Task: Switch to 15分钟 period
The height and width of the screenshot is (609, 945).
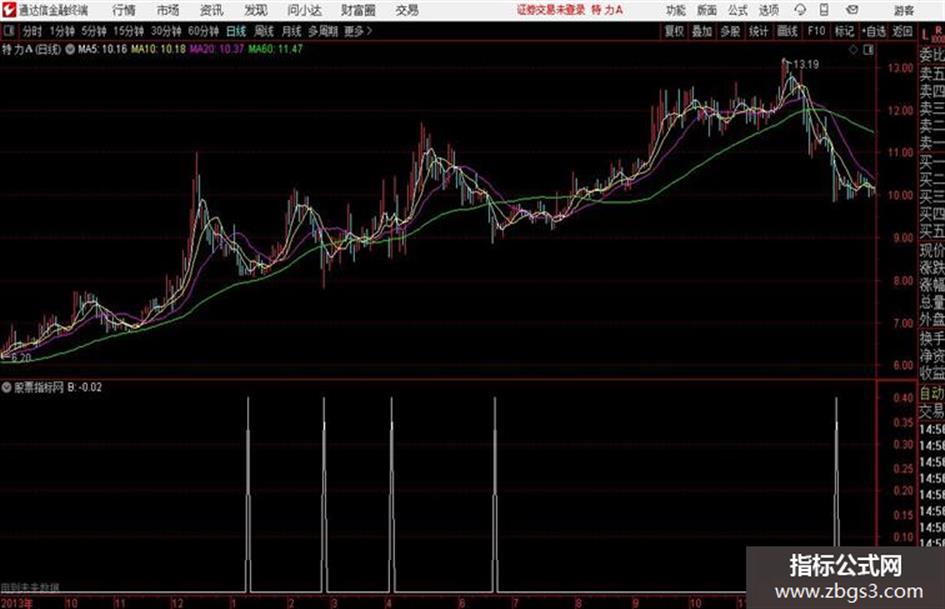Action: click(128, 31)
